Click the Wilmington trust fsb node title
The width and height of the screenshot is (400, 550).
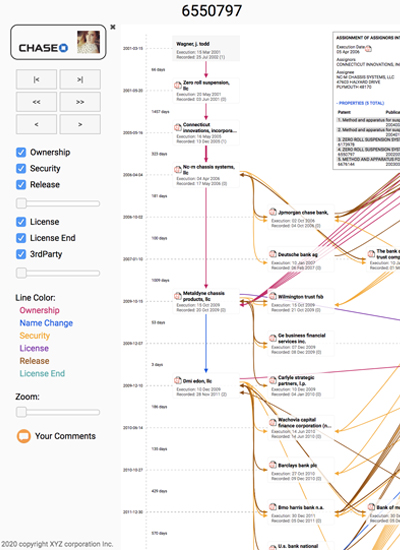pos(301,297)
